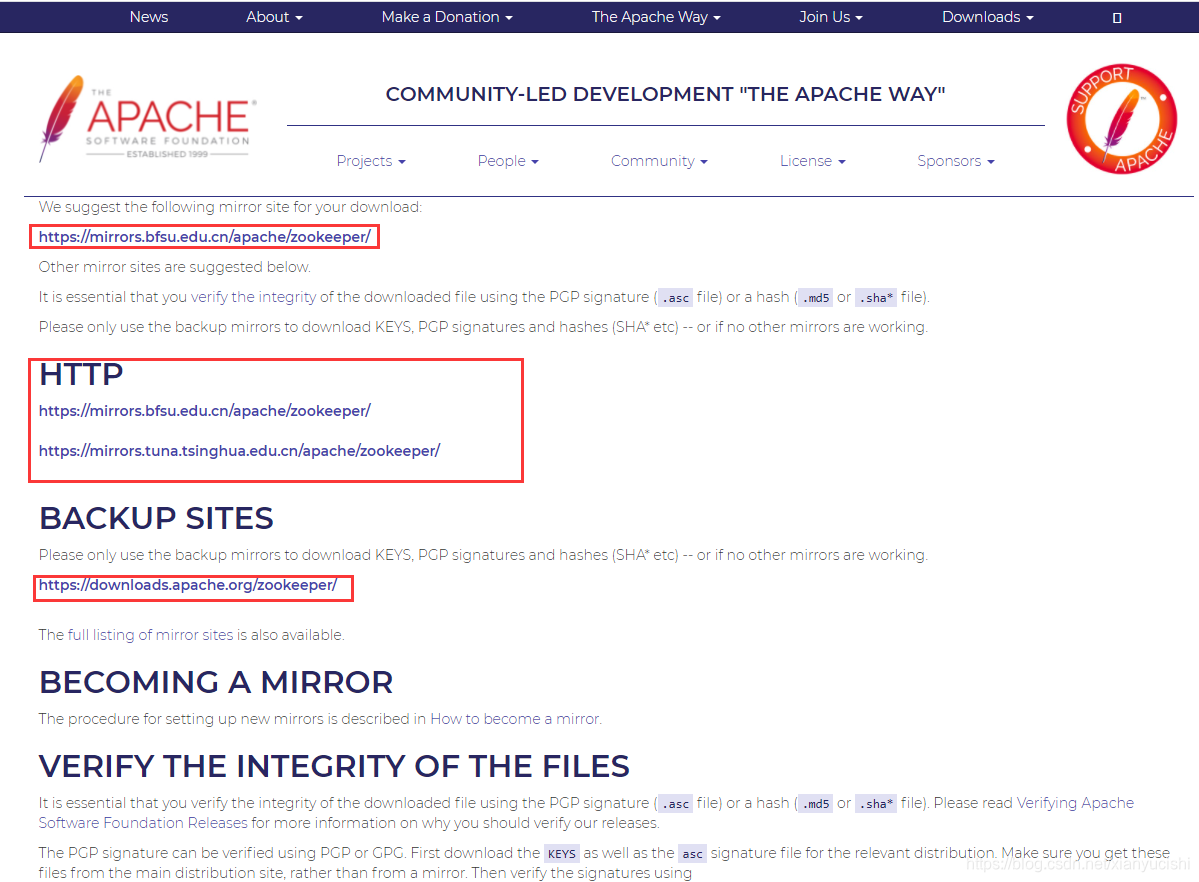Expand the Projects dropdown
1199x882 pixels.
click(x=371, y=161)
